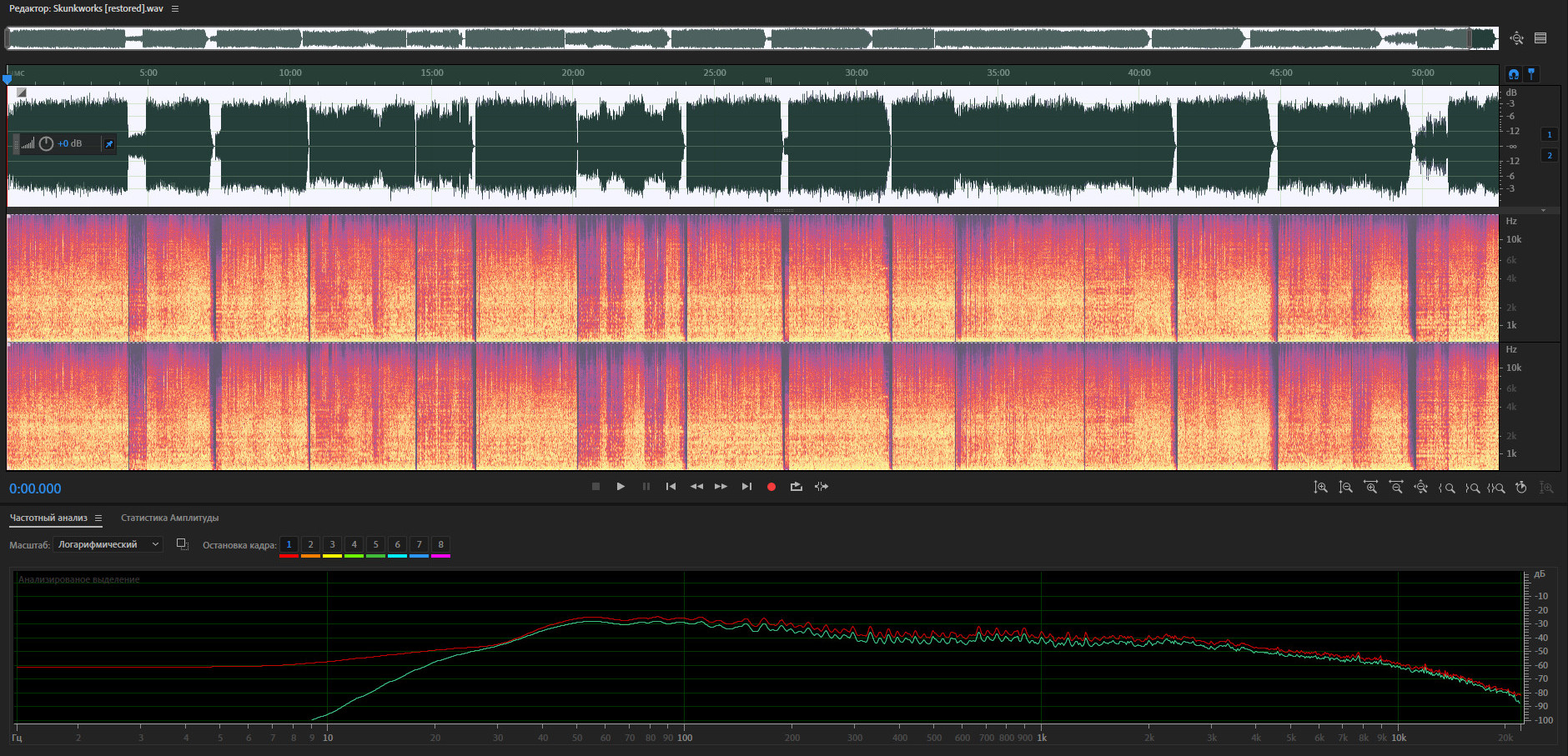The image size is (1568, 756).
Task: Click Zoom In Time icon
Action: pyautogui.click(x=1370, y=488)
